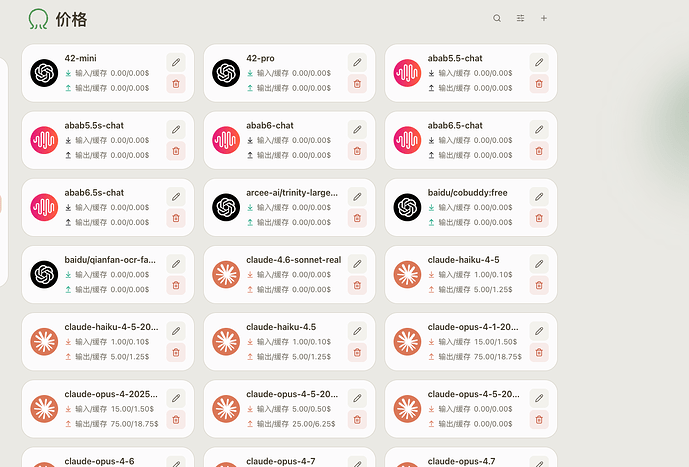Trash the abab5.5s-chat card
This screenshot has width=689, height=467.
[176, 151]
